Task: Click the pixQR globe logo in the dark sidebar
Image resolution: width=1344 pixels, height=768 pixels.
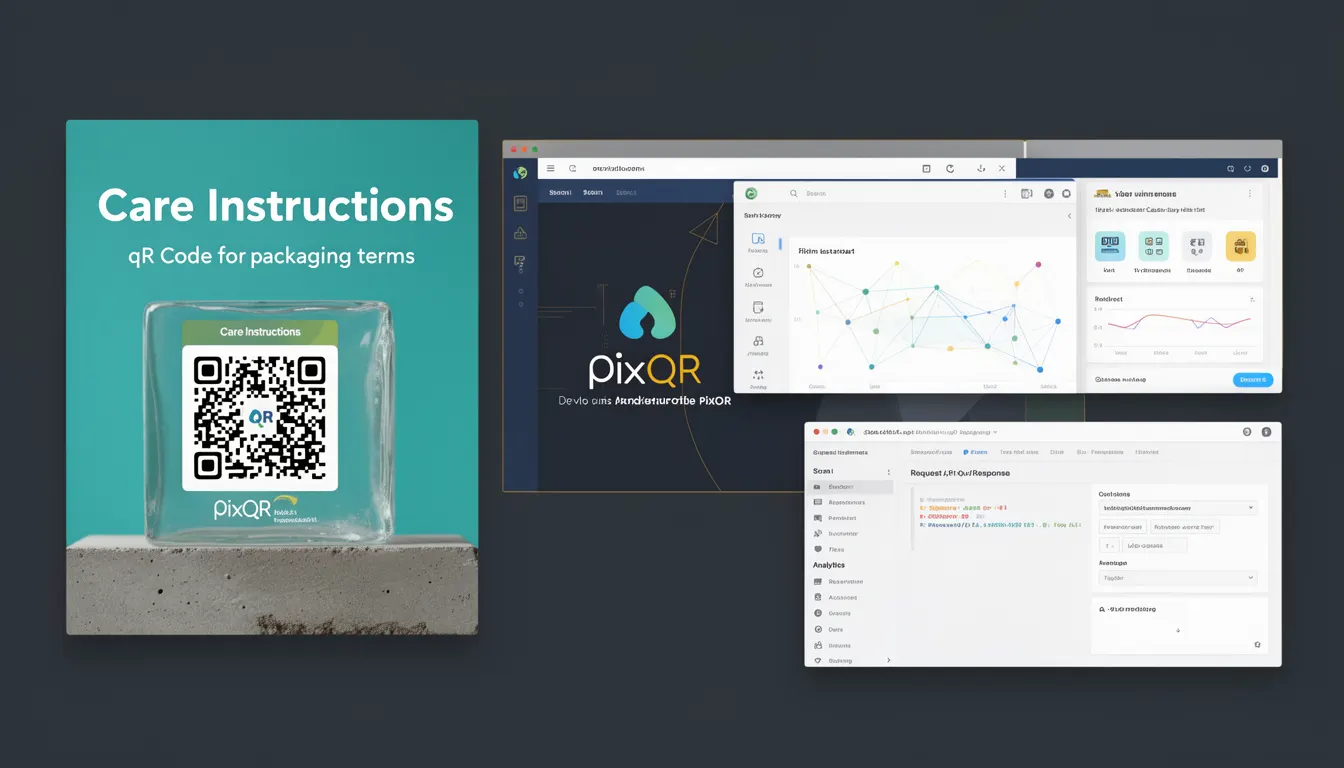Action: [x=520, y=173]
